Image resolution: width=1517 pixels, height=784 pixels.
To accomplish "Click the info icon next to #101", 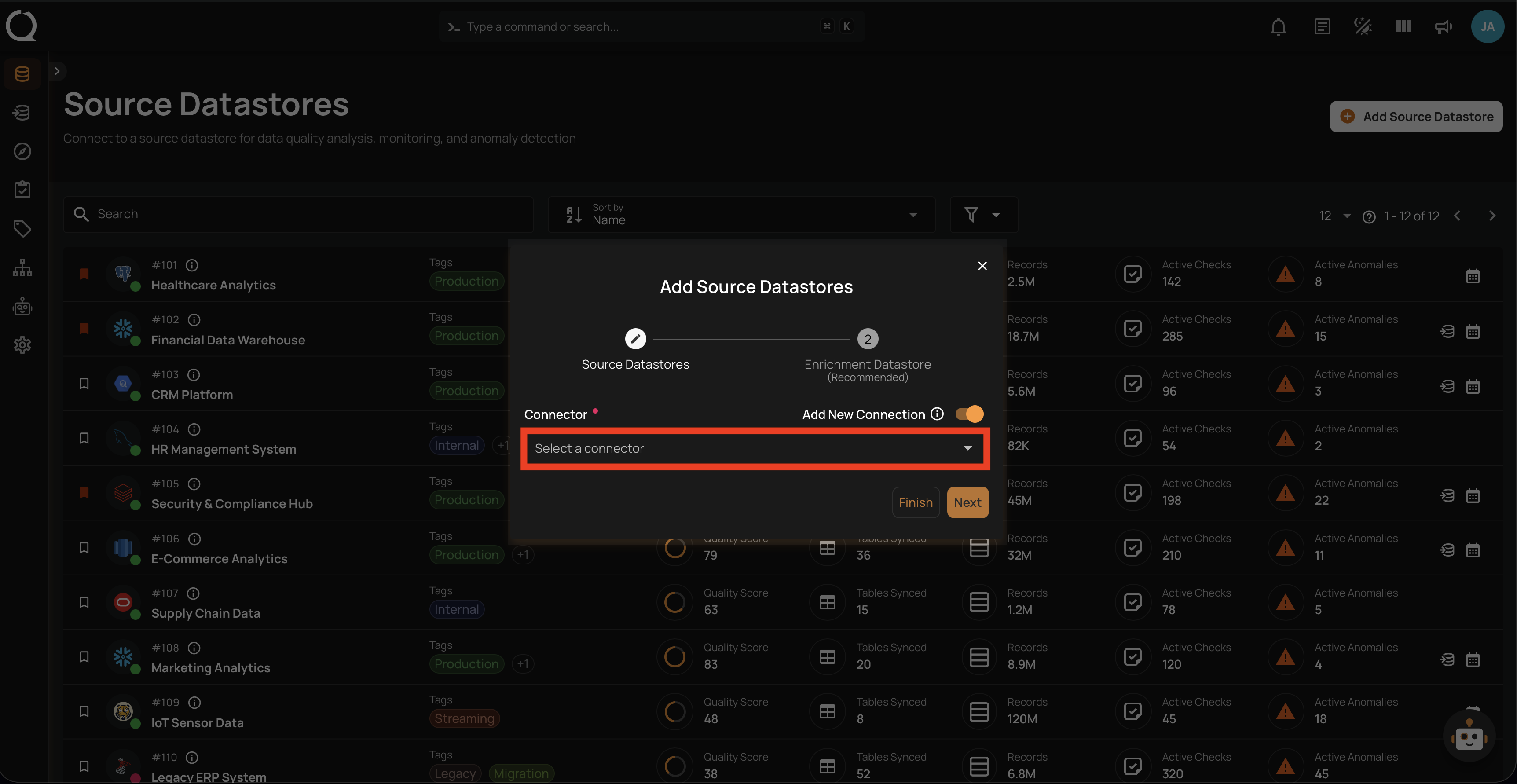I will coord(192,265).
